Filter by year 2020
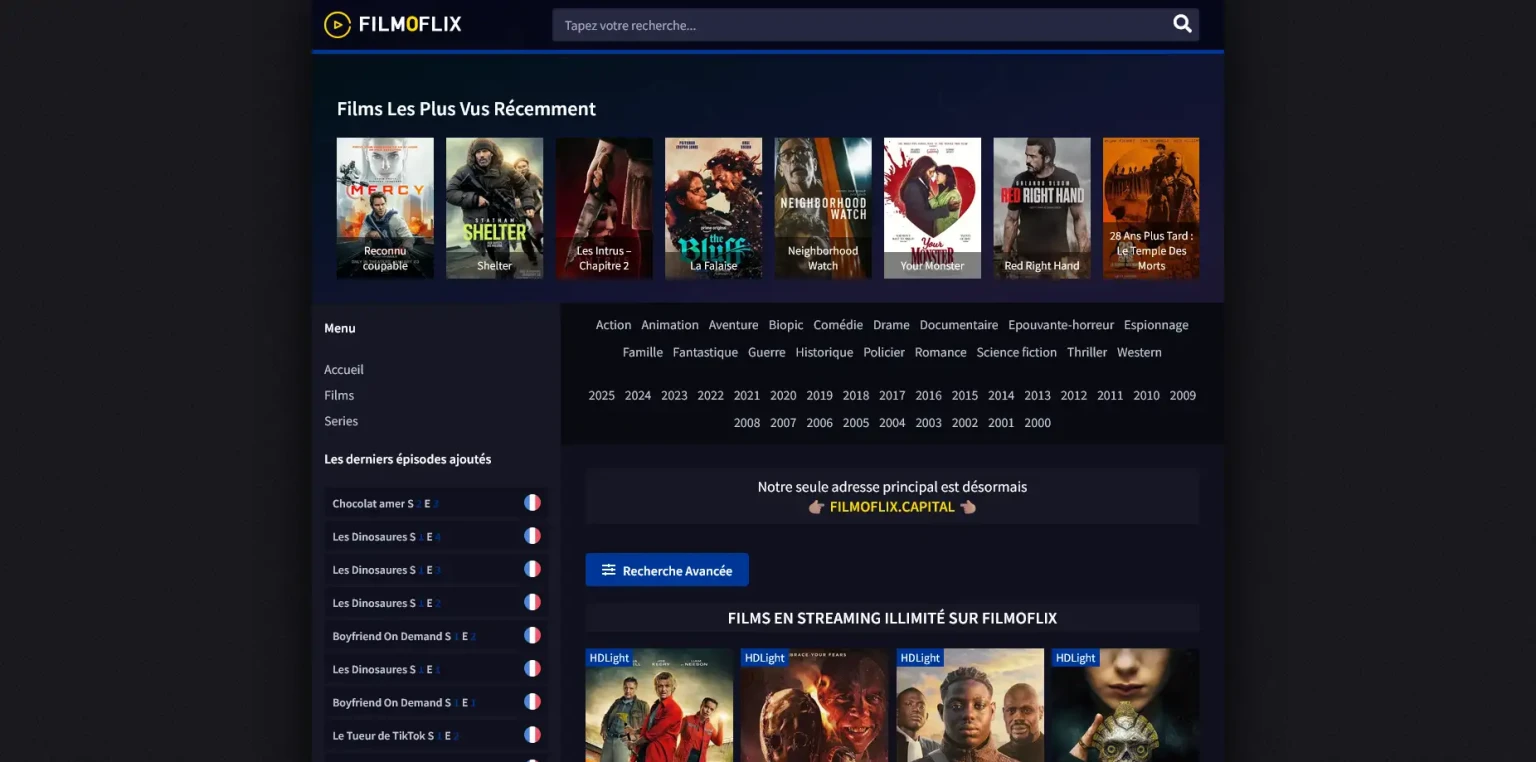The height and width of the screenshot is (762, 1536). (x=783, y=396)
